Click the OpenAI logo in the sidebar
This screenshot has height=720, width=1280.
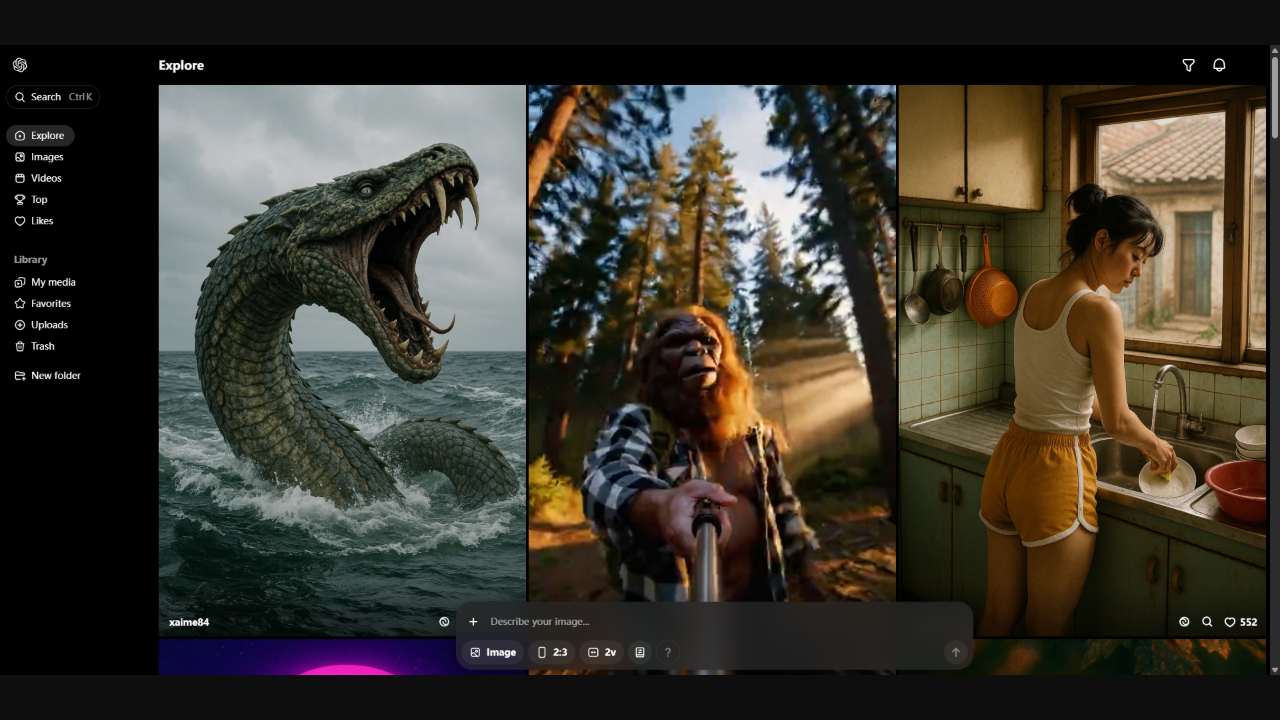pyautogui.click(x=20, y=65)
